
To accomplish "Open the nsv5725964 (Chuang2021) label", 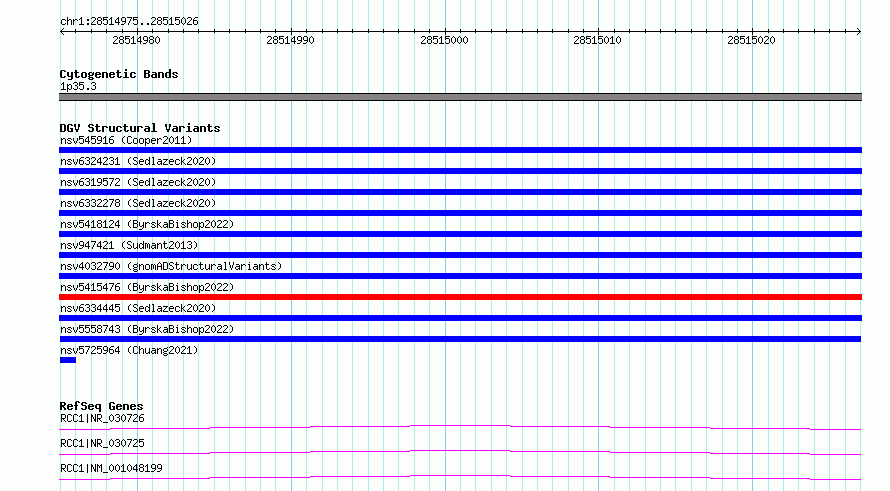I will point(129,350).
